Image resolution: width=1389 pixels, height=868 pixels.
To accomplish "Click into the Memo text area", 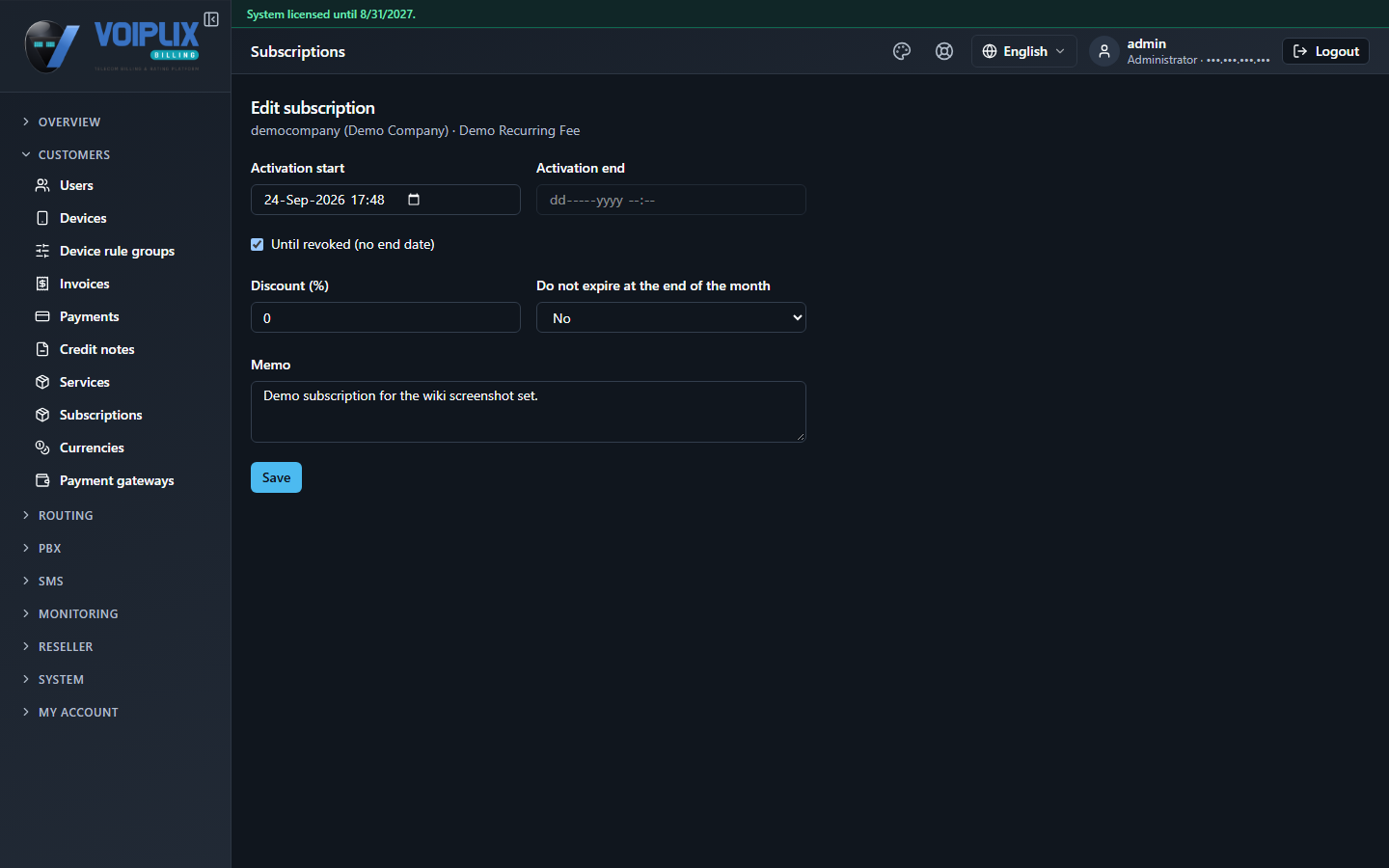I will (x=529, y=412).
